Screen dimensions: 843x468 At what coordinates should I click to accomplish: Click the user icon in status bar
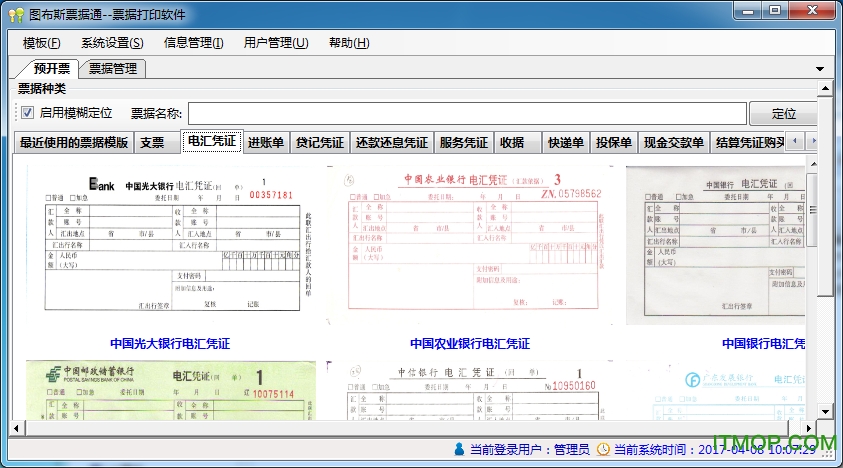click(x=459, y=450)
